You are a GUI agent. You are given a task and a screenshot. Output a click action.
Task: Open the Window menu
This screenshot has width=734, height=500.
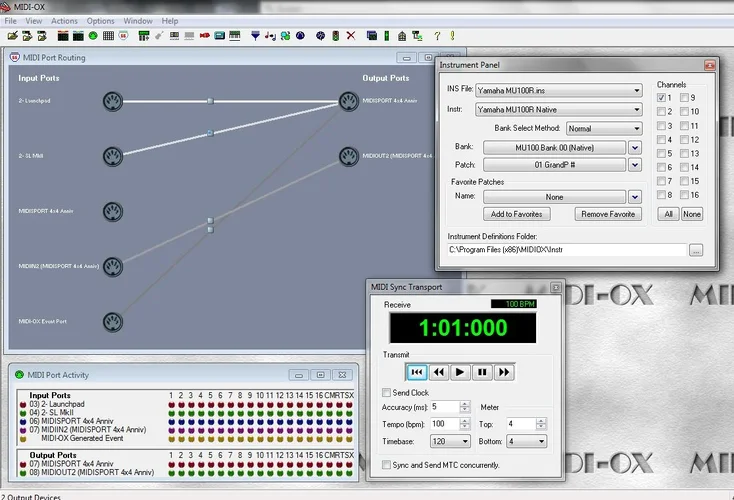(x=138, y=21)
